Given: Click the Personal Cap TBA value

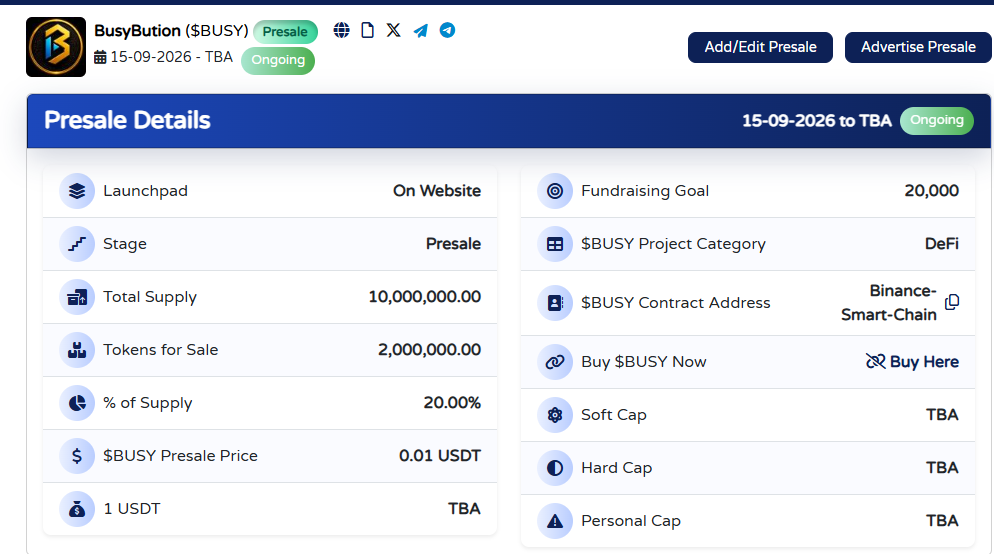Looking at the screenshot, I should [x=942, y=521].
